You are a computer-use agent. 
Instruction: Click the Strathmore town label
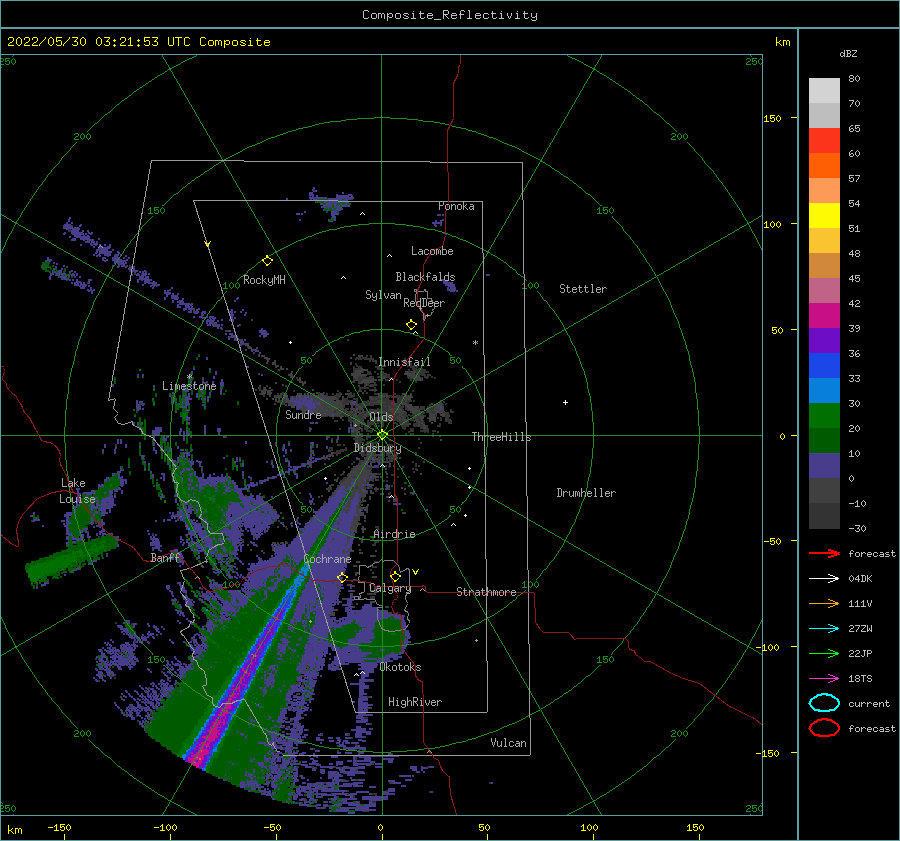[x=486, y=592]
